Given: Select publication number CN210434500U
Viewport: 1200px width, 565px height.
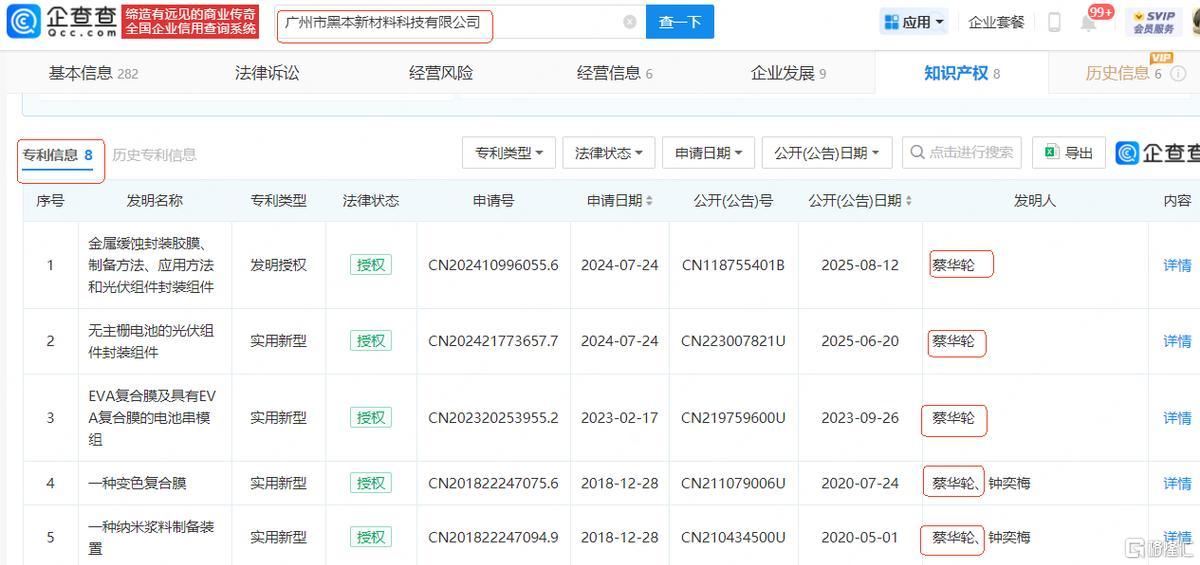Looking at the screenshot, I should click(733, 537).
